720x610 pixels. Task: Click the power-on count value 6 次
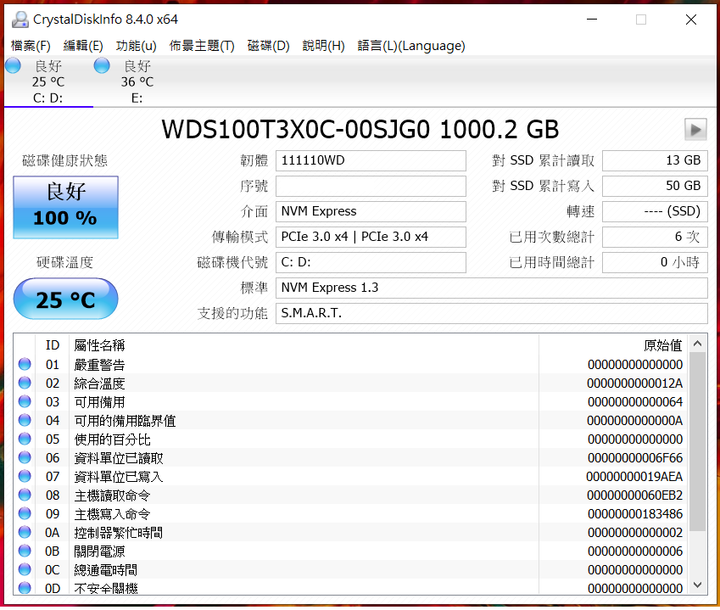pos(655,237)
